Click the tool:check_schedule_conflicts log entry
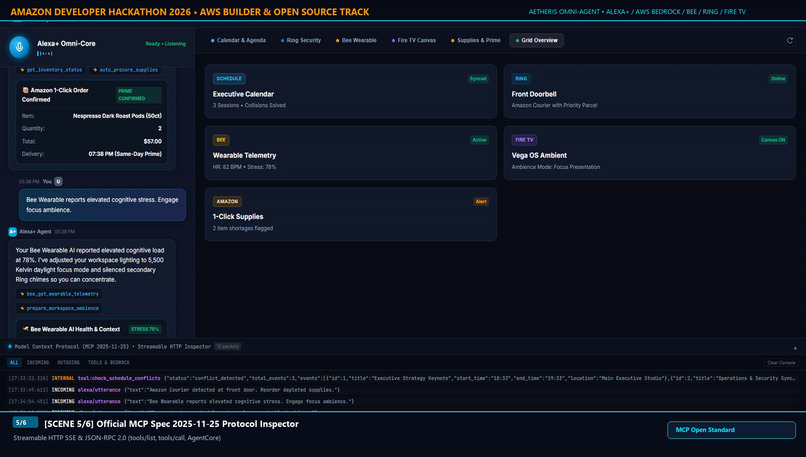This screenshot has height=457, width=806. [x=402, y=378]
